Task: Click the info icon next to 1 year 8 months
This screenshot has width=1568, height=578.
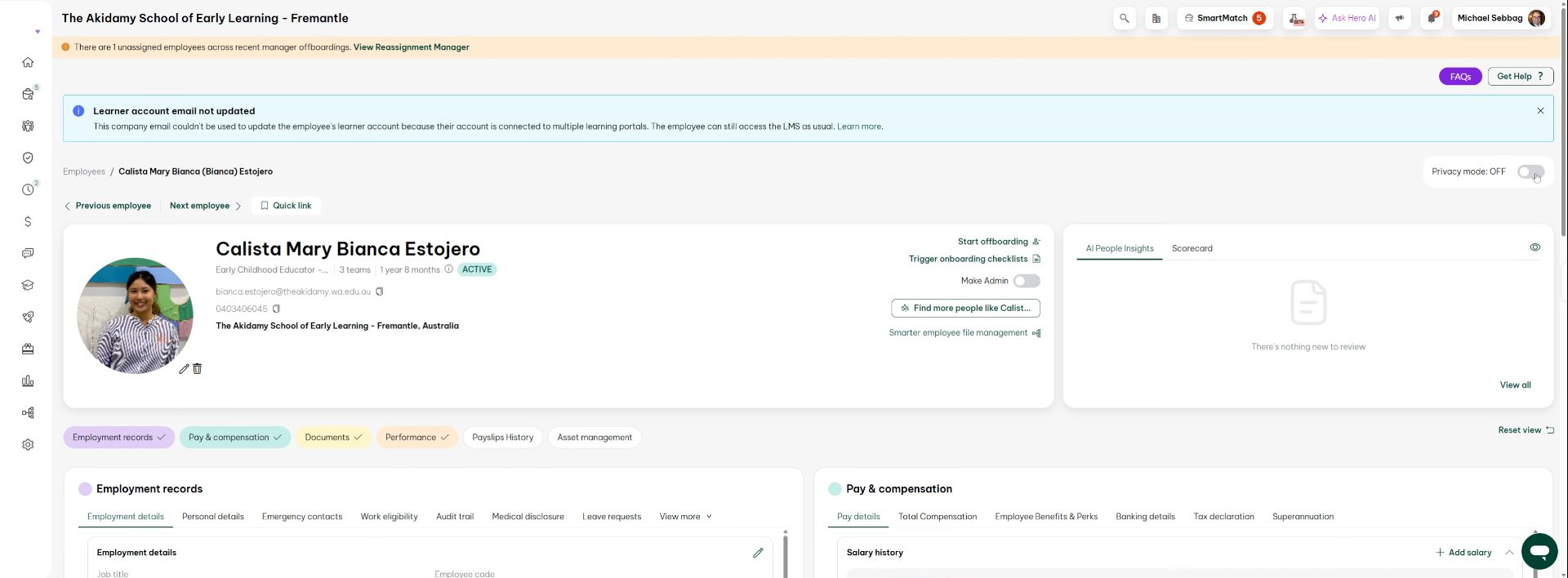Action: click(x=448, y=269)
